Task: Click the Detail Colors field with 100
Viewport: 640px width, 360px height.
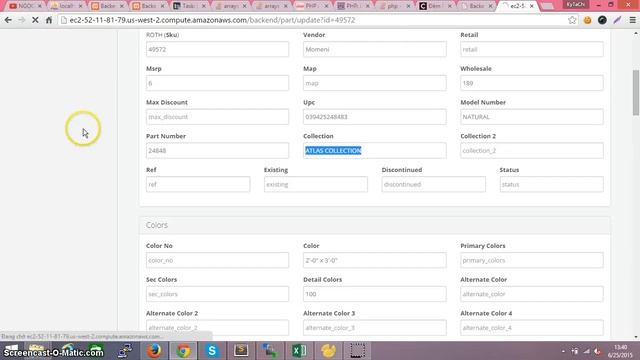Action: [x=374, y=294]
